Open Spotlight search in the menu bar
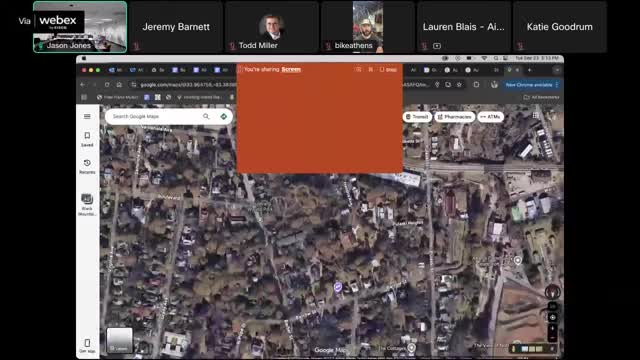This screenshot has height=360, width=640. 496,58
